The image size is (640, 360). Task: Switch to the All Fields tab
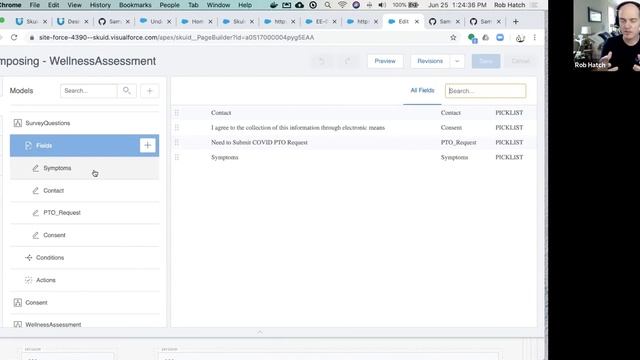tap(422, 91)
